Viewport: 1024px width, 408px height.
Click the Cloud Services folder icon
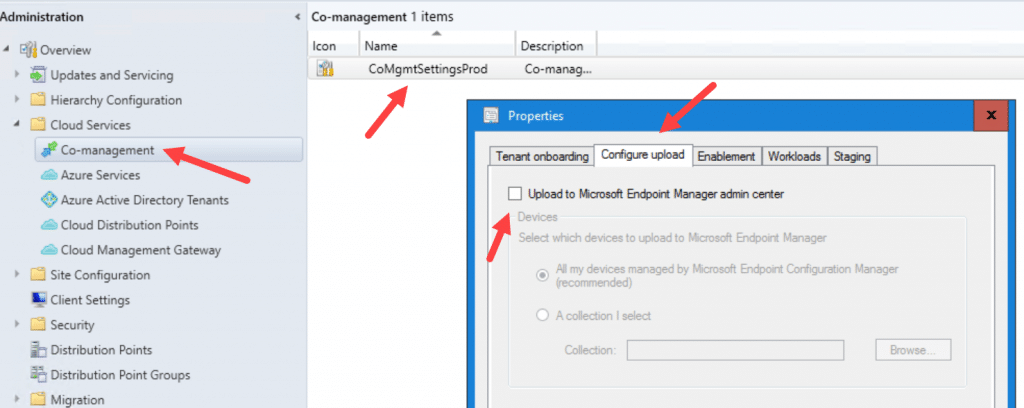click(x=38, y=125)
